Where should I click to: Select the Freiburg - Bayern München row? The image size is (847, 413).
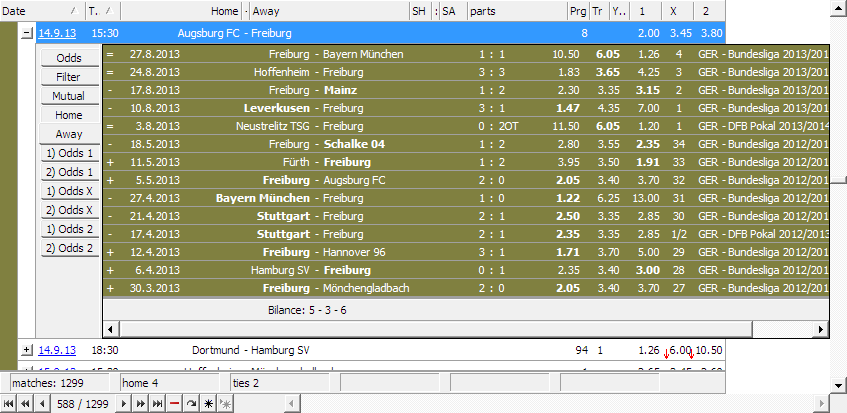(466, 55)
